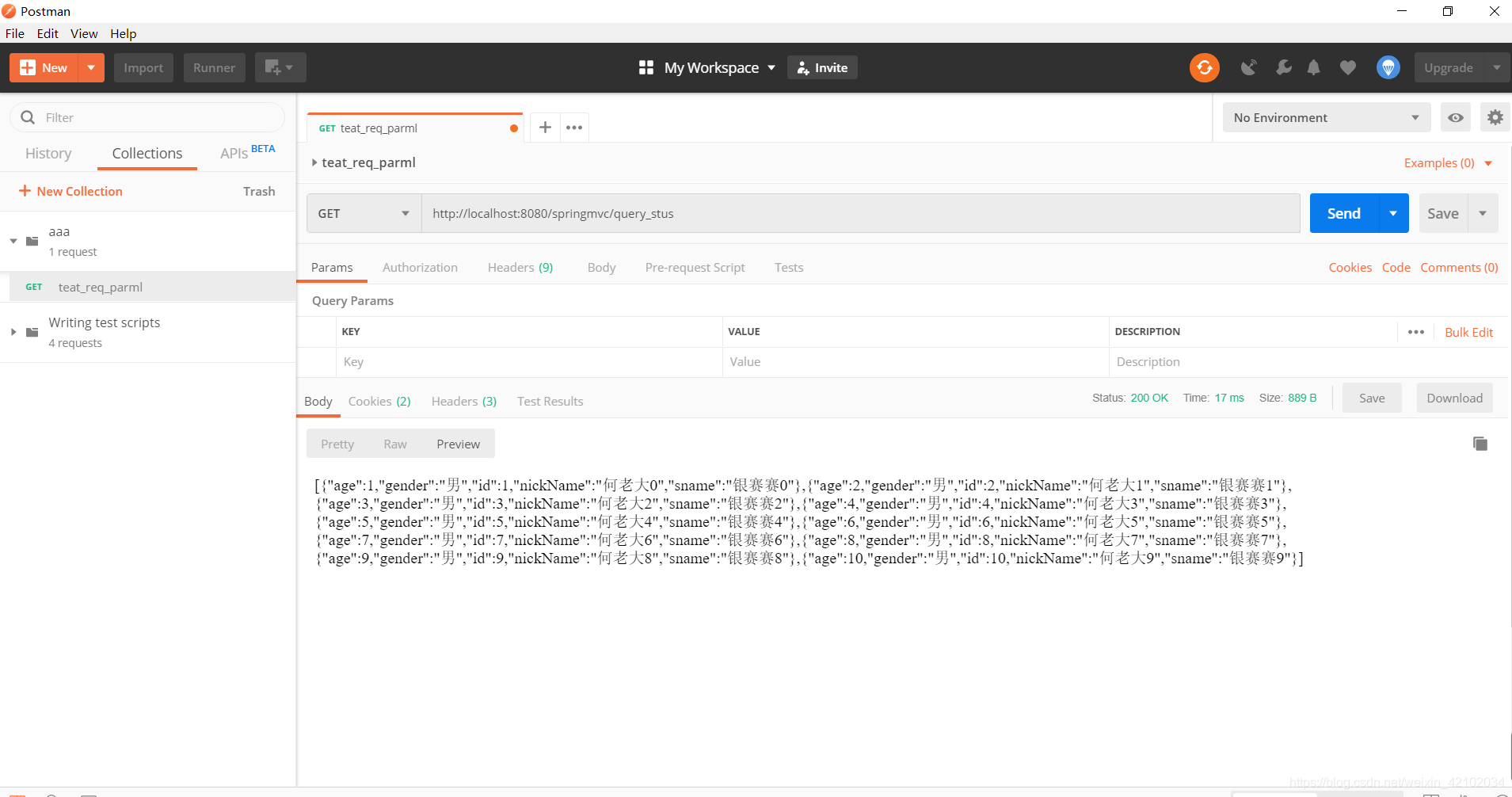Image resolution: width=1512 pixels, height=797 pixels.
Task: Click the Writing test scripts folder icon
Action: pyautogui.click(x=32, y=332)
